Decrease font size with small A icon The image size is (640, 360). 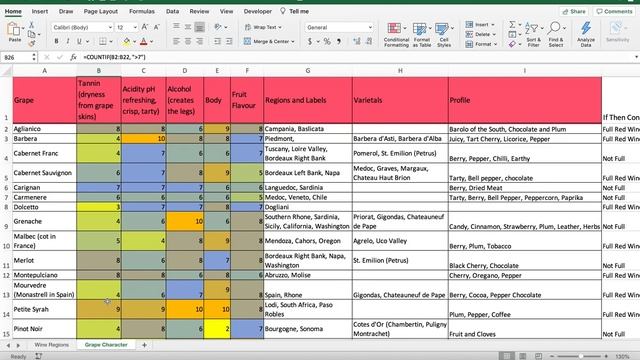[157, 27]
